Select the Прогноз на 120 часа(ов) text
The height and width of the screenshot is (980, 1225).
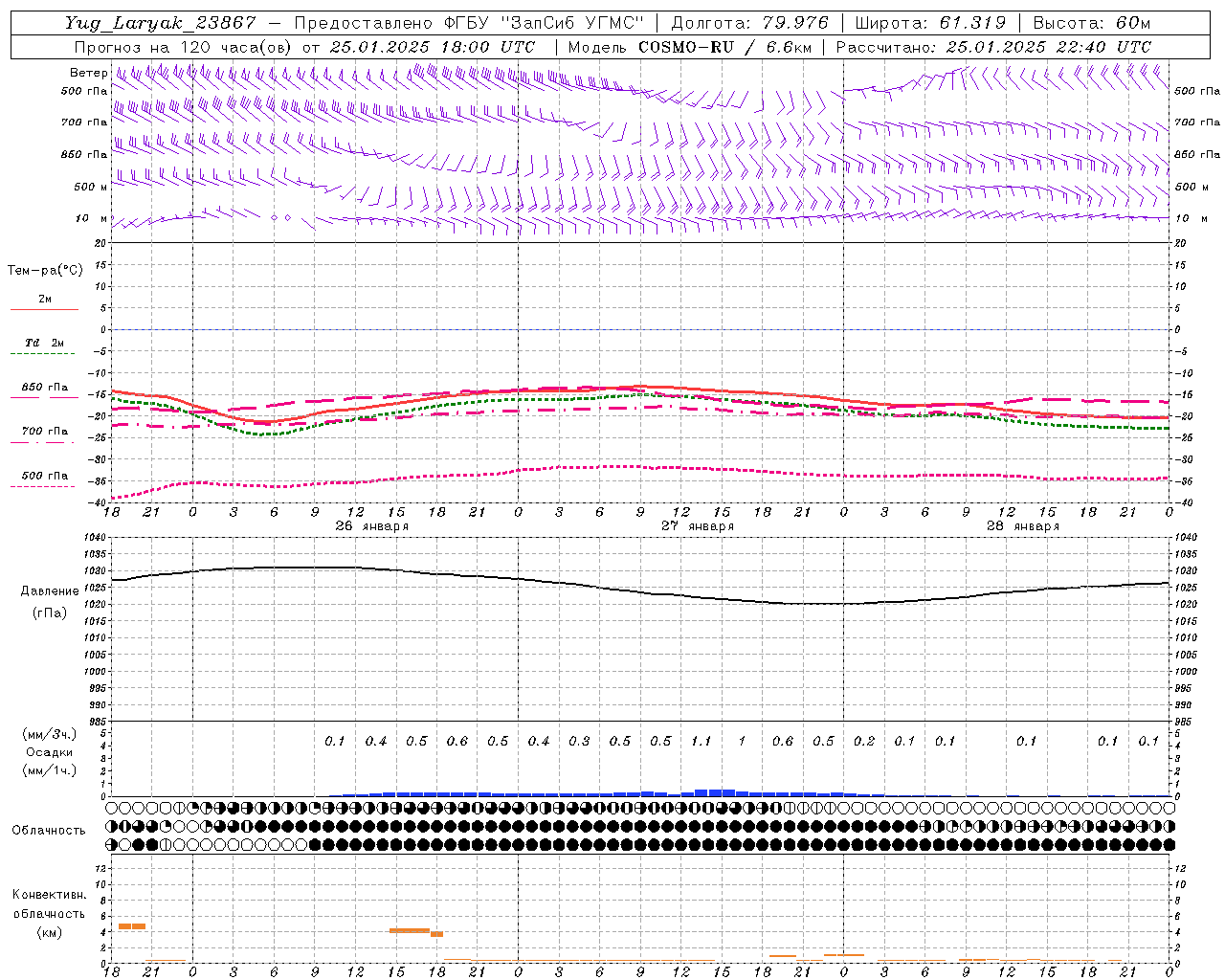(x=184, y=47)
